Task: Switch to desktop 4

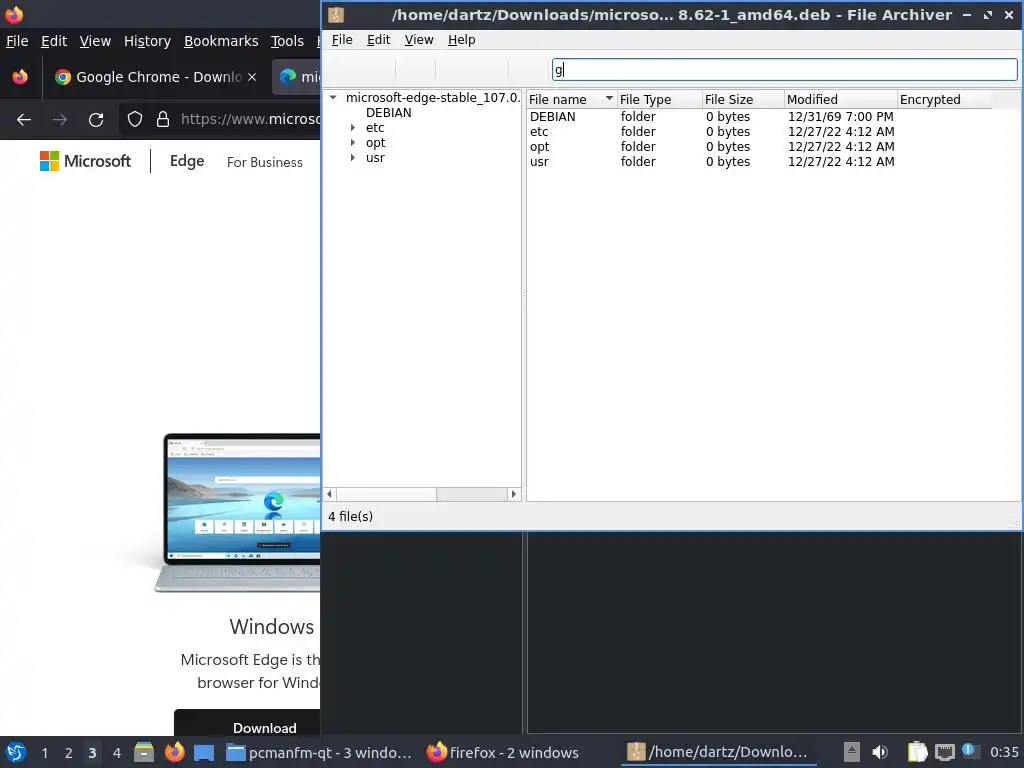Action: coord(117,753)
